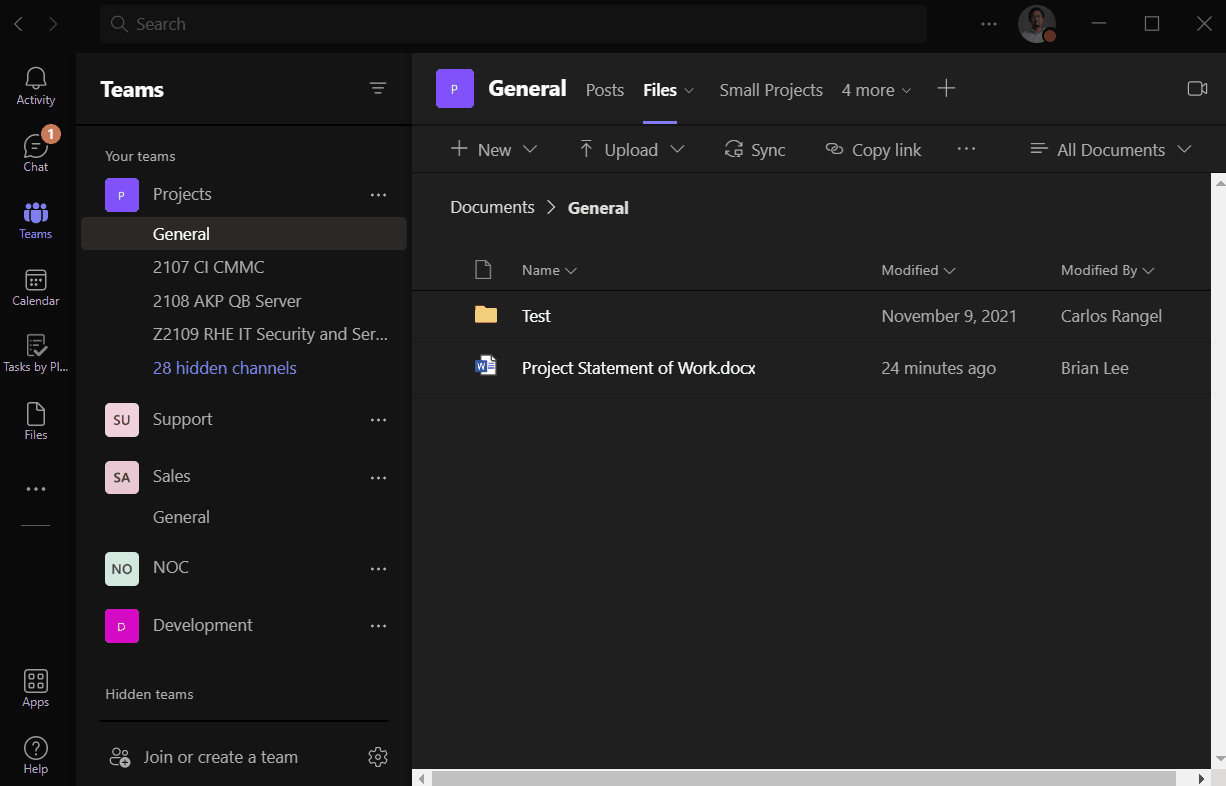
Task: Open Modified By column dropdown
Action: (x=1108, y=270)
